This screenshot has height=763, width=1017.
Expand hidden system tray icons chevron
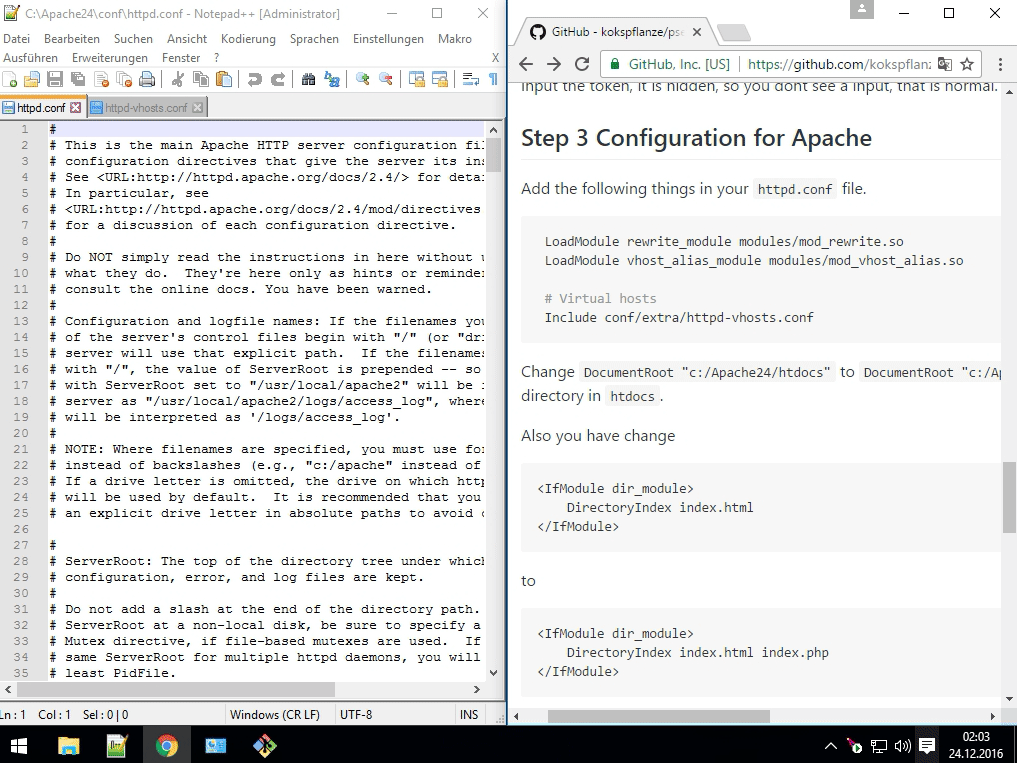[x=831, y=746]
